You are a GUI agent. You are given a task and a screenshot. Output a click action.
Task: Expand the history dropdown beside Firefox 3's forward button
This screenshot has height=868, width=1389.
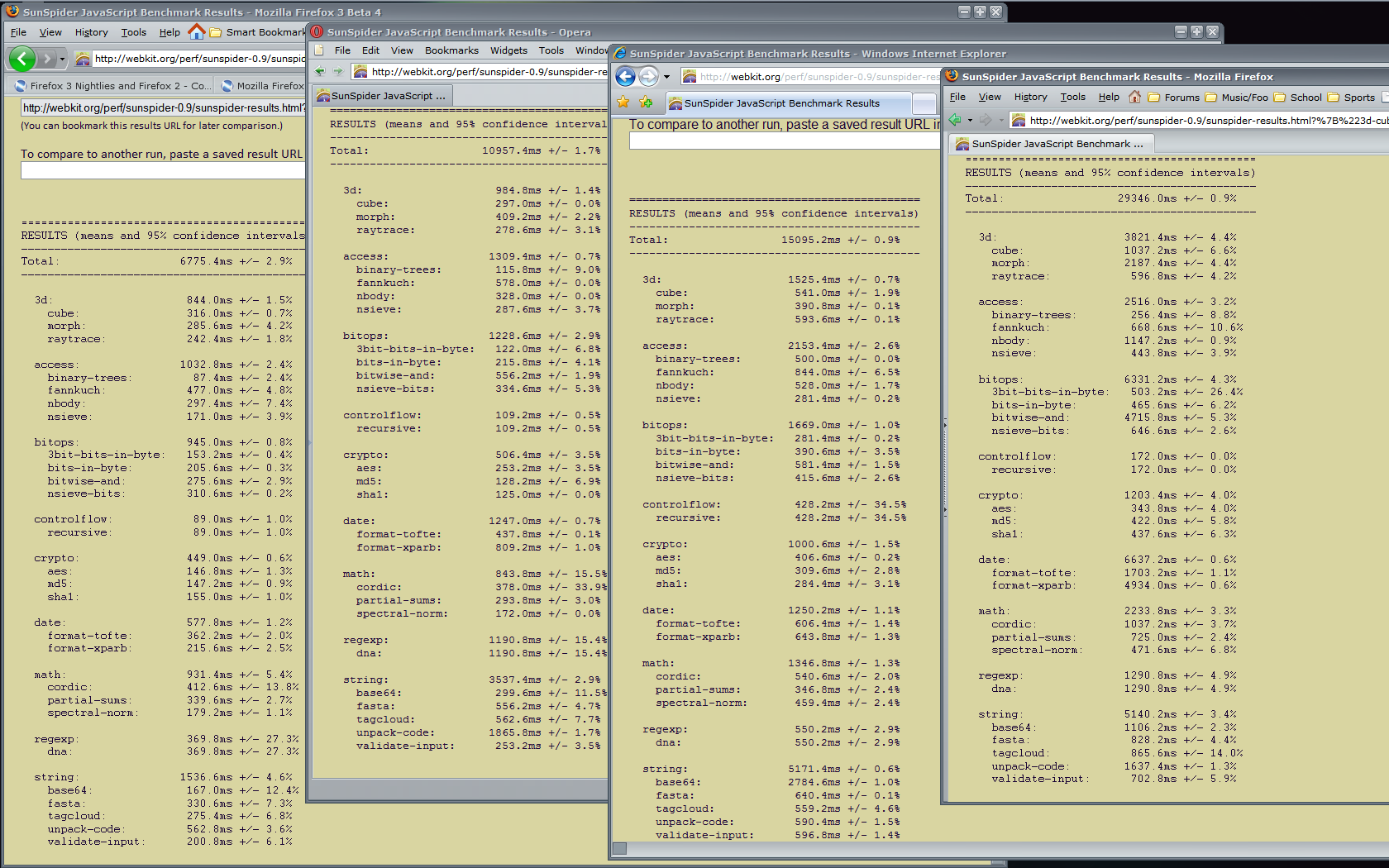tap(62, 59)
